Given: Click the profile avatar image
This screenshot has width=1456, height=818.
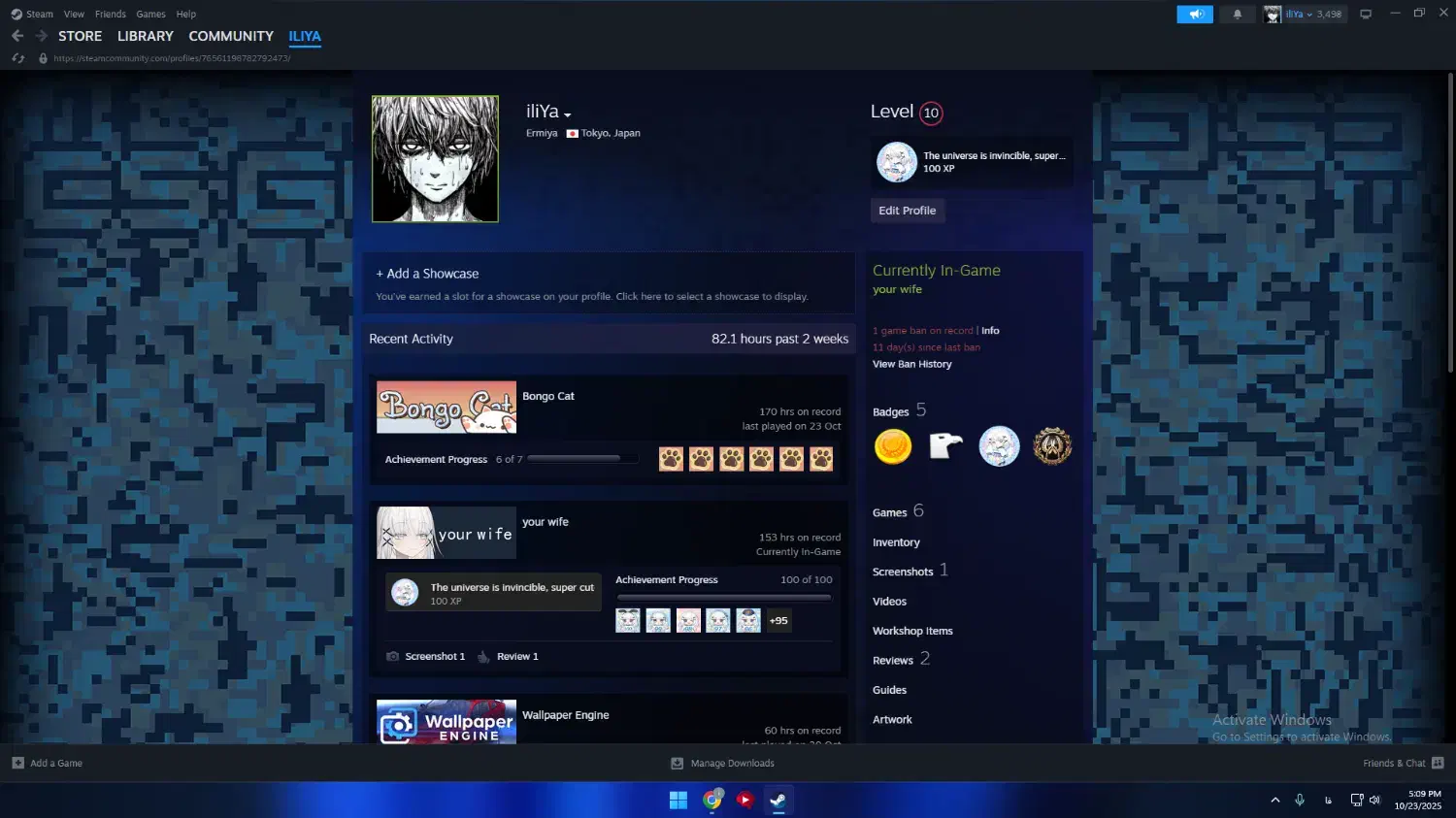Looking at the screenshot, I should pos(435,159).
